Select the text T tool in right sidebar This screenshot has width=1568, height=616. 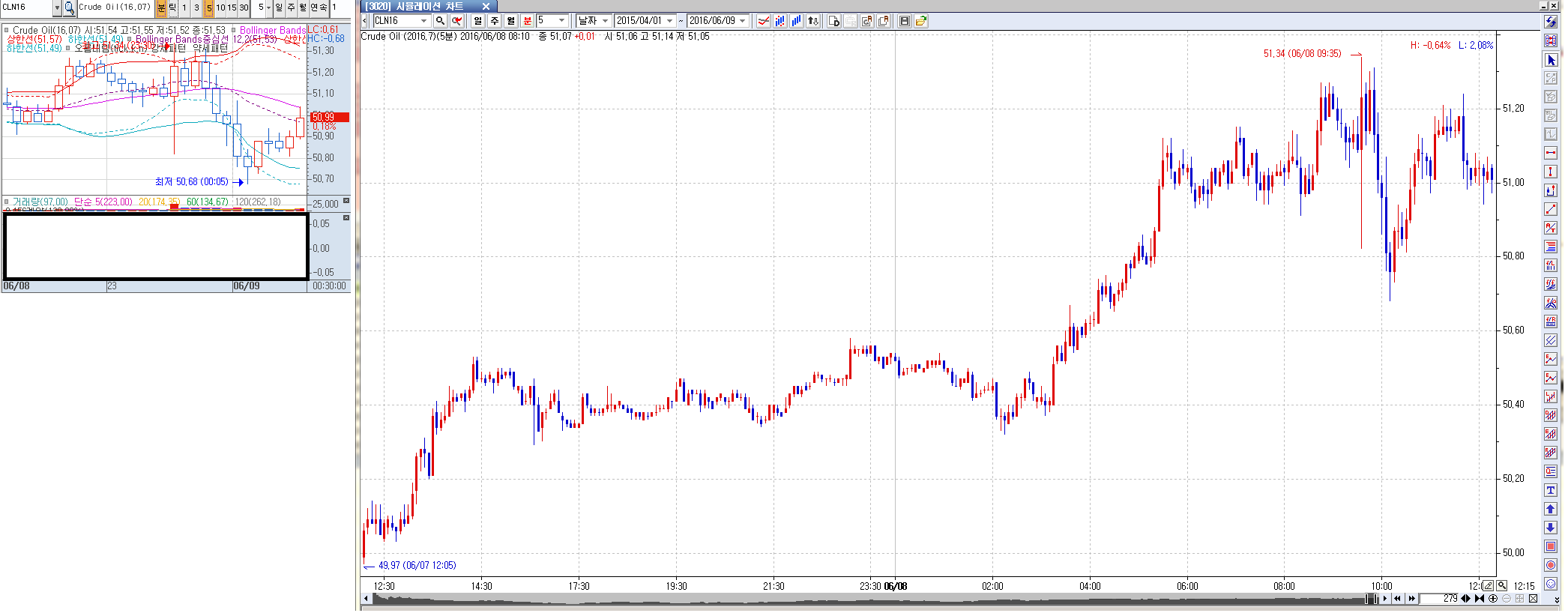[1551, 490]
